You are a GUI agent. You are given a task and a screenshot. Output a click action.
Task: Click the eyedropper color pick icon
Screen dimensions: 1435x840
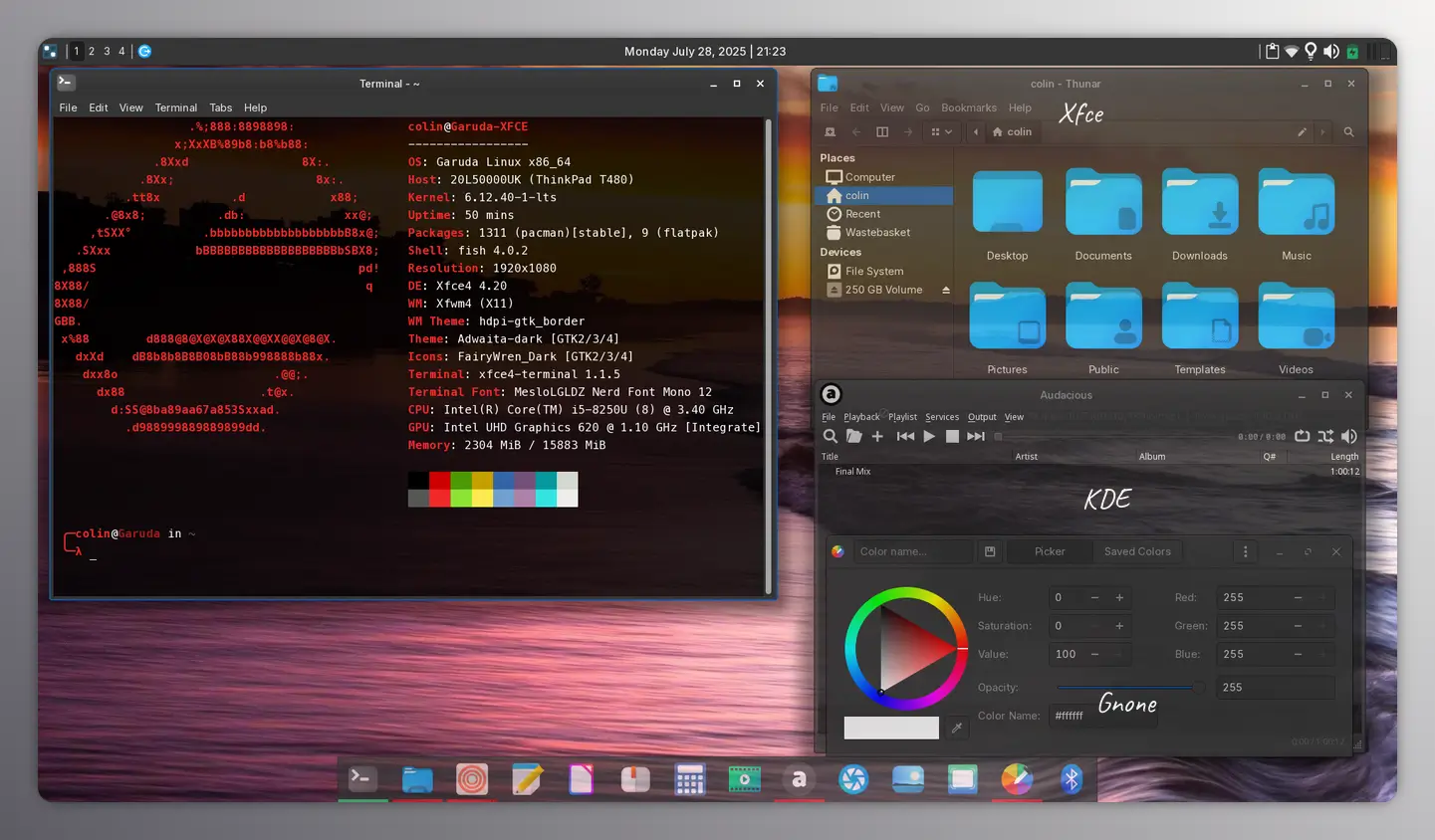point(957,728)
